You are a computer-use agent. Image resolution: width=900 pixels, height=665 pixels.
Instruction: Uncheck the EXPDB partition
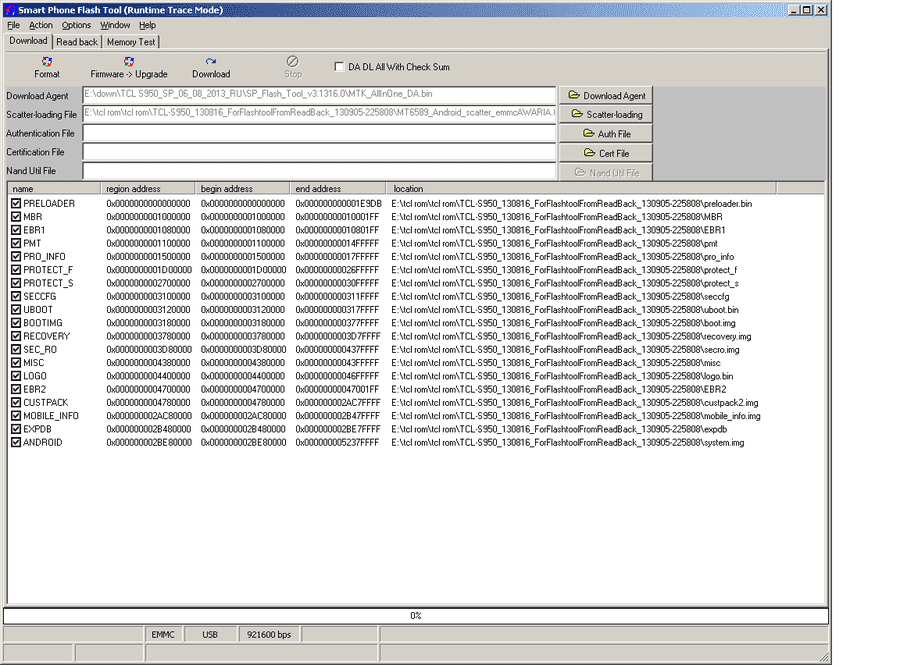point(16,429)
